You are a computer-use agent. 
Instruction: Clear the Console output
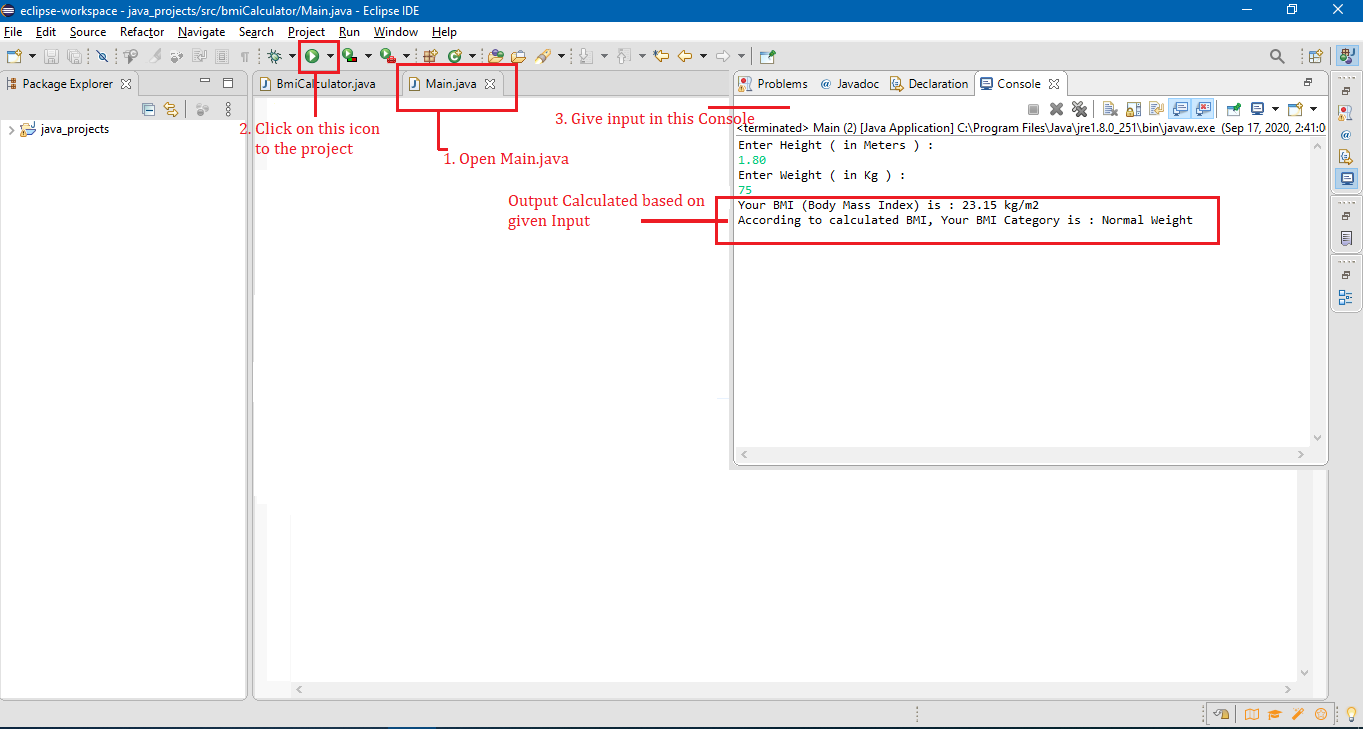(x=1110, y=109)
